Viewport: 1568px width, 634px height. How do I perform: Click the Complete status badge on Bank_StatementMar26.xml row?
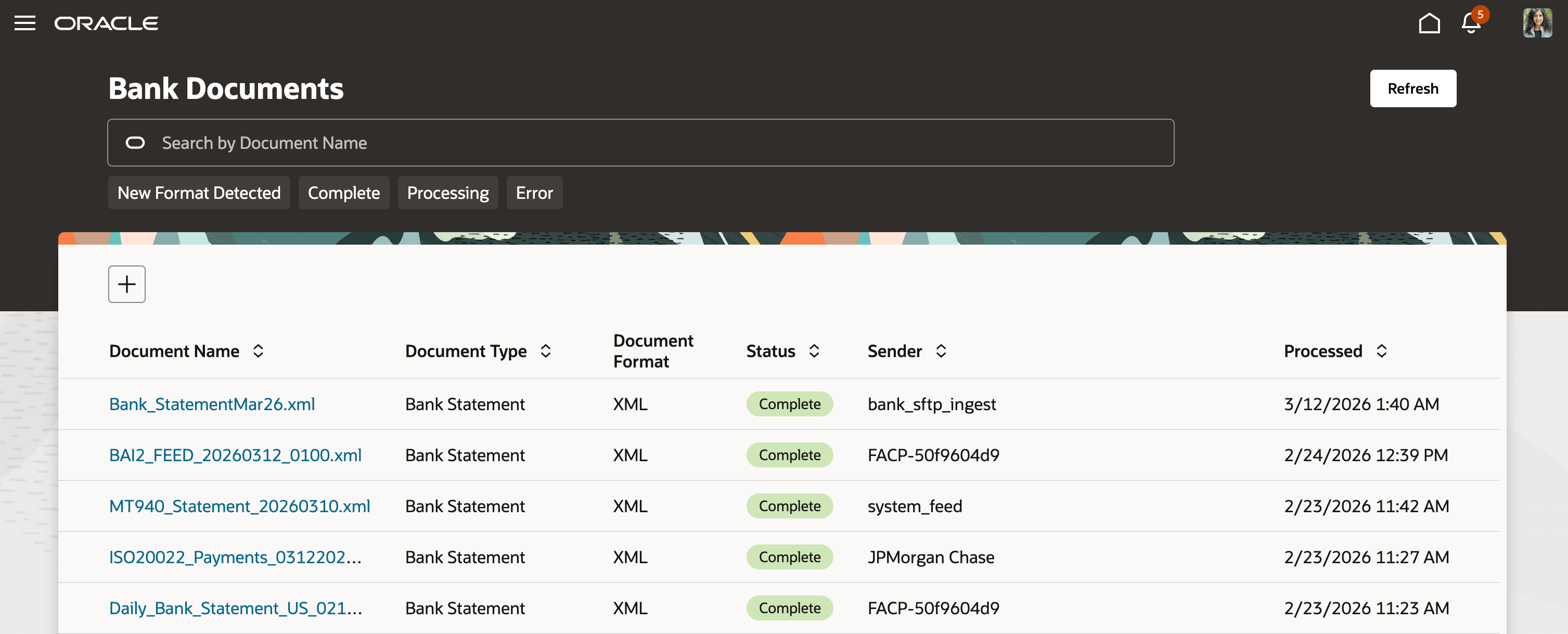[790, 404]
